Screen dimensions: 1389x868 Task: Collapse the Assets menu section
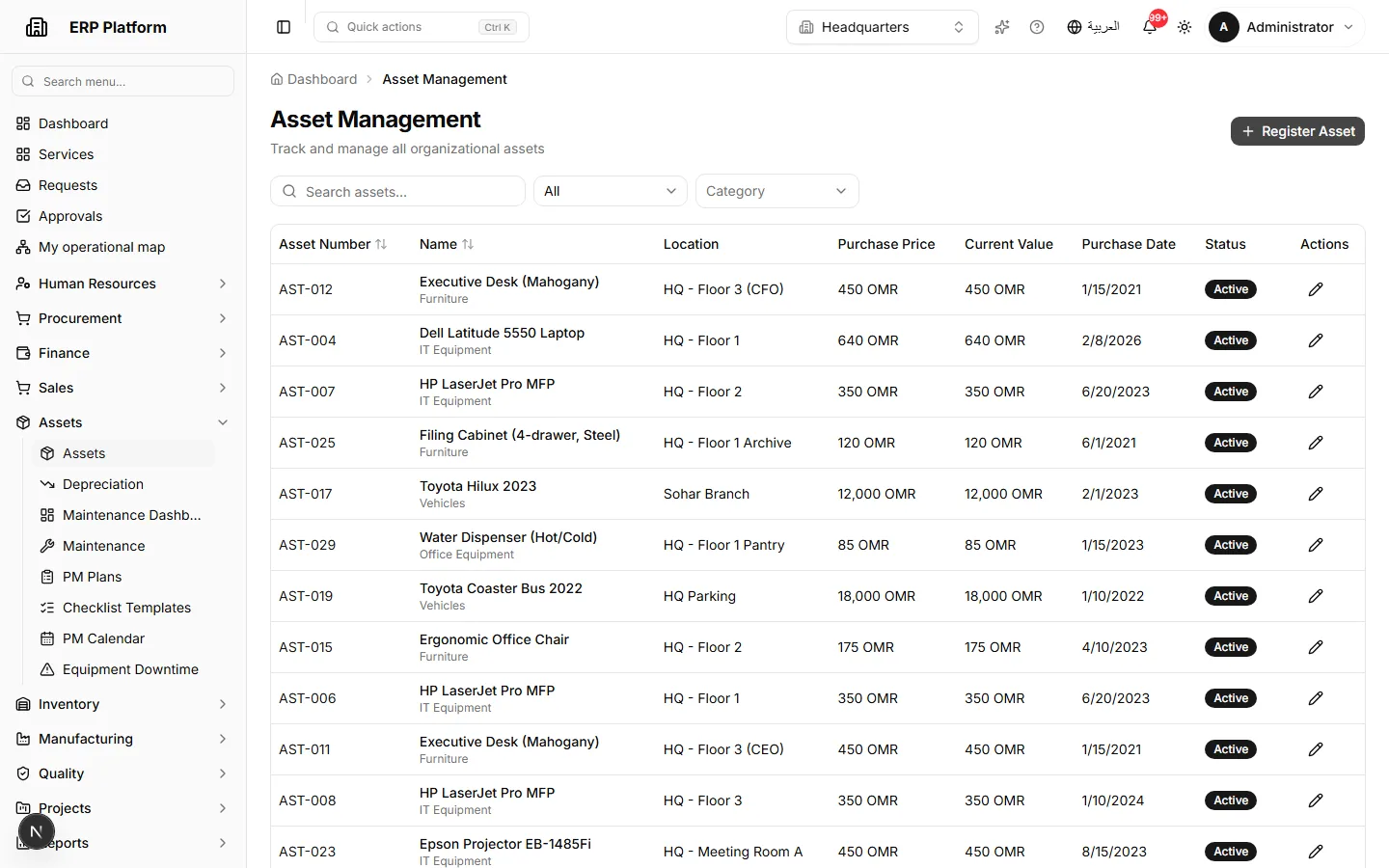(x=123, y=422)
